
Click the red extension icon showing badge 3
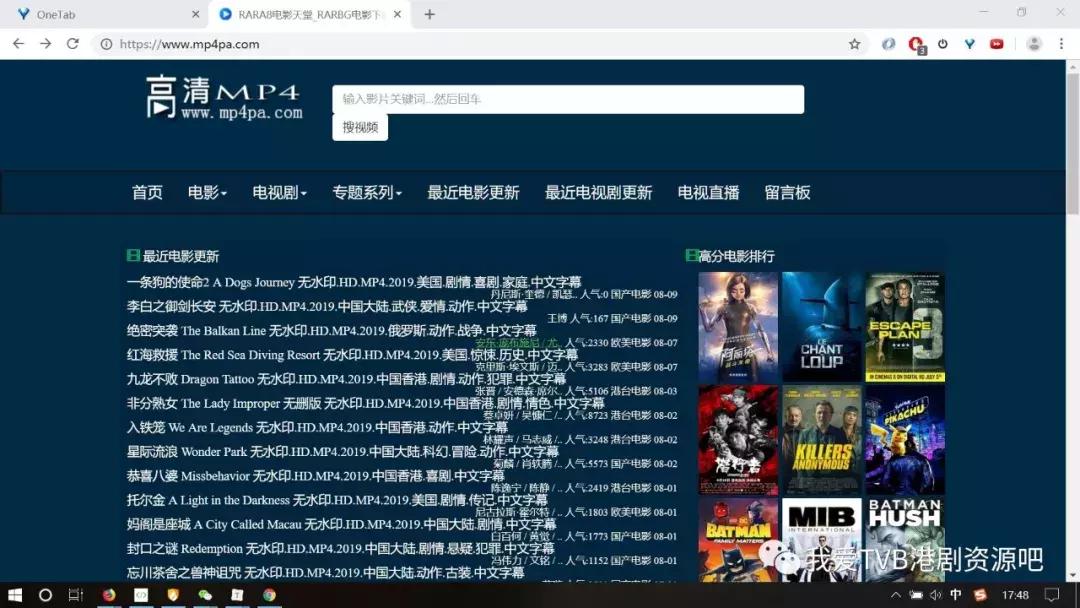915,44
